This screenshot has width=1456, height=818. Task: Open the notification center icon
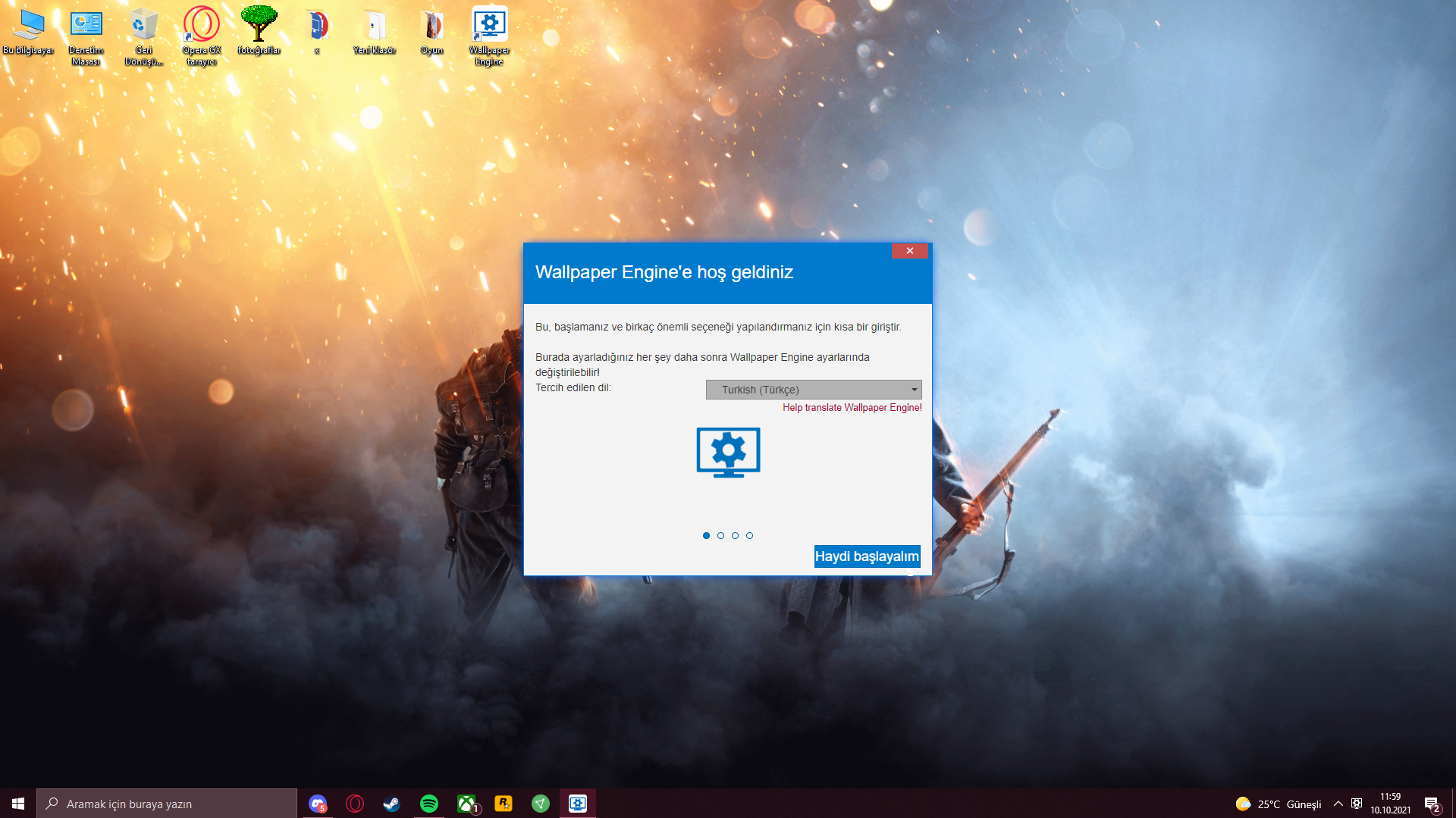tap(1432, 804)
